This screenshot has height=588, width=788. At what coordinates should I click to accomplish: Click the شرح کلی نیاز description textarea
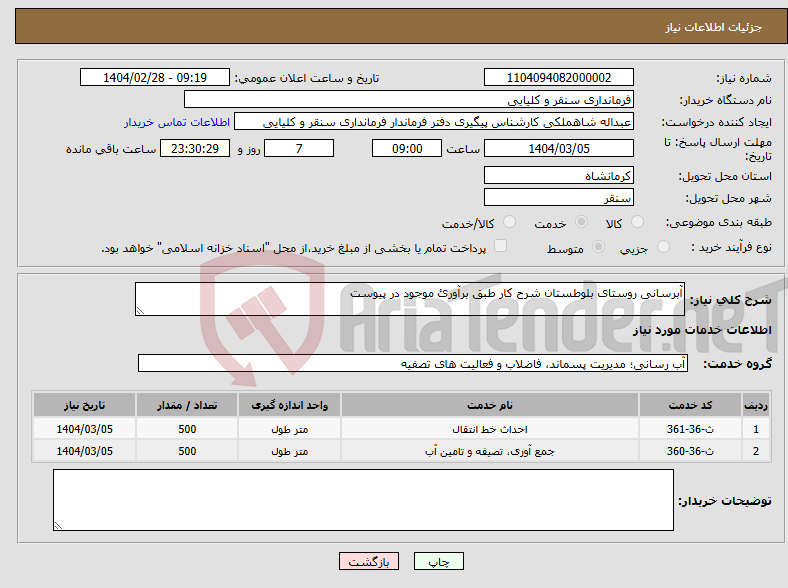(410, 299)
